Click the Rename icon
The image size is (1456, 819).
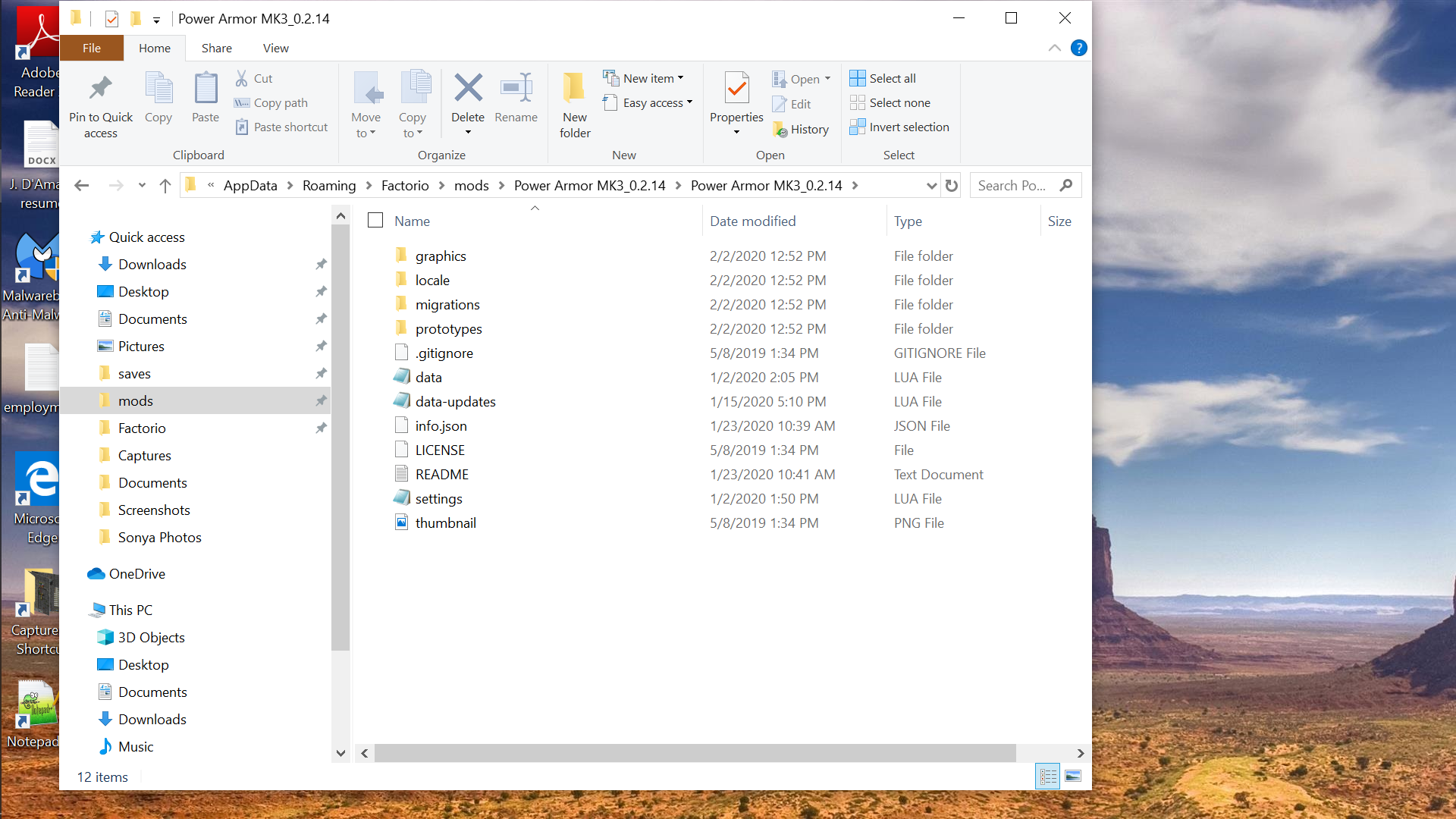click(516, 88)
